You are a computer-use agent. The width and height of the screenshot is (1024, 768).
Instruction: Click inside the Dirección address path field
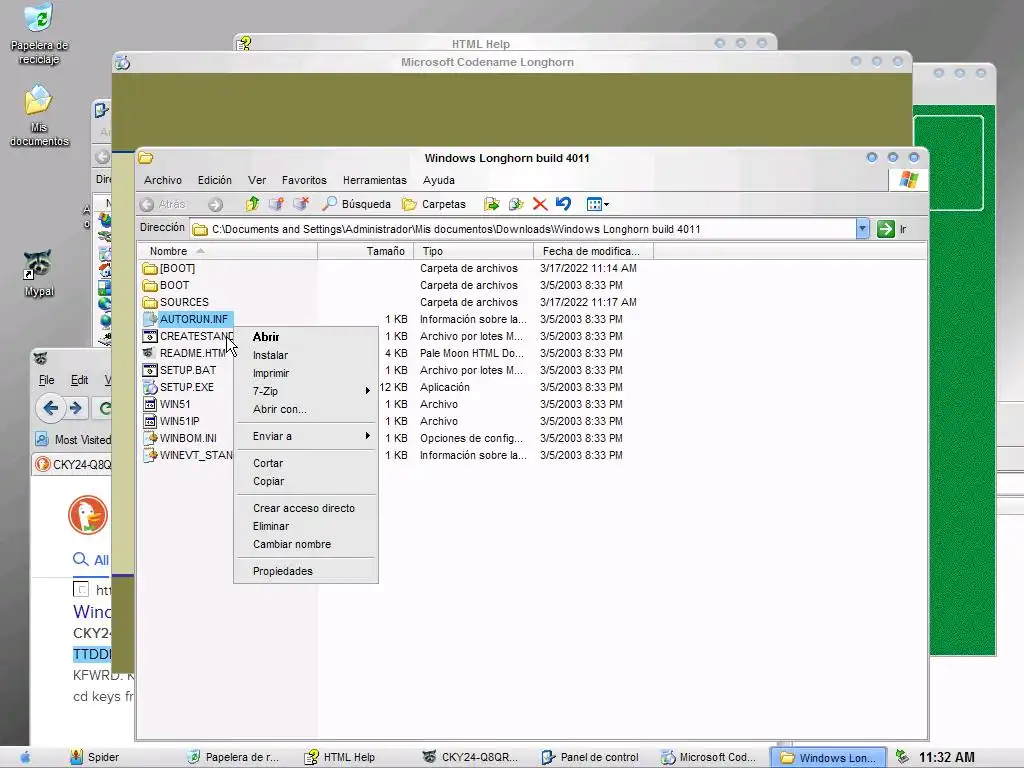[x=522, y=229]
